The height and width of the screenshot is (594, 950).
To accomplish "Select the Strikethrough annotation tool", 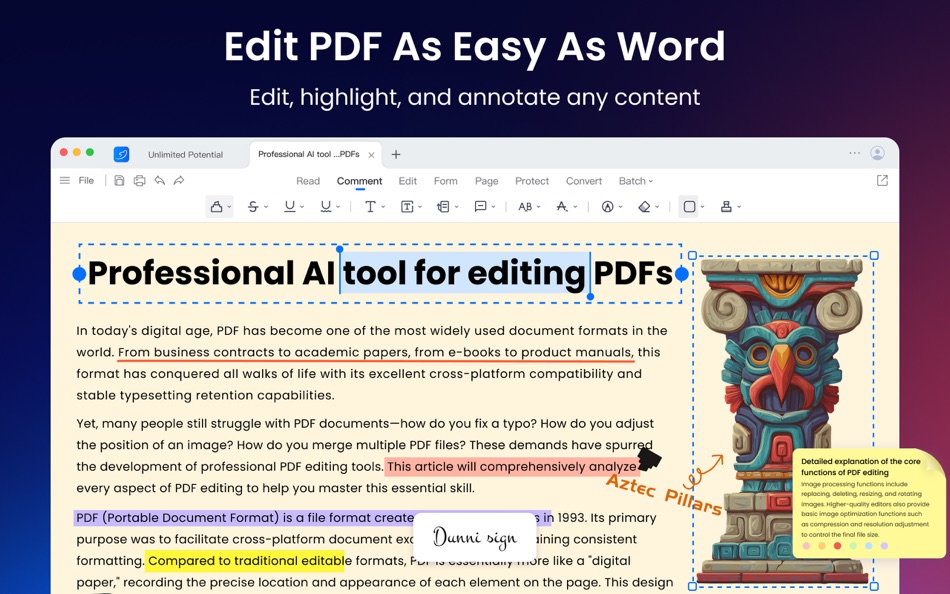I will pos(254,206).
